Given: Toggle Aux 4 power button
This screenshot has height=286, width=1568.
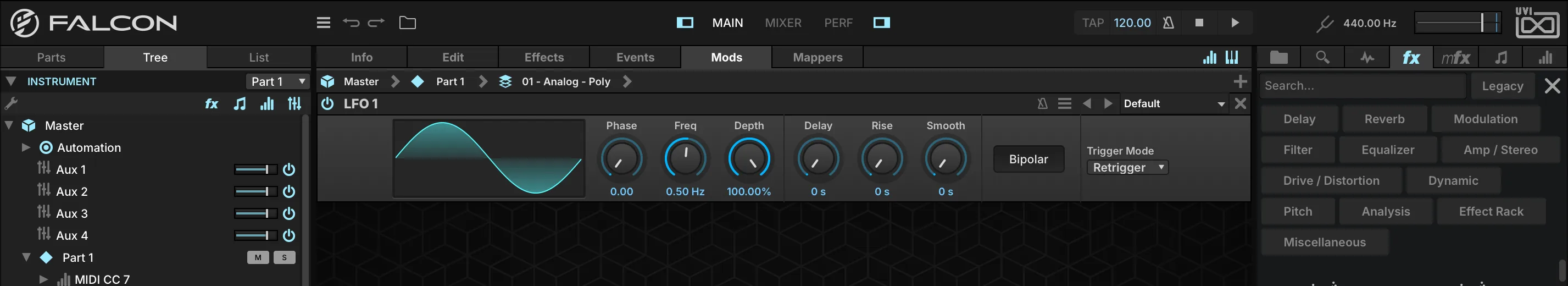Looking at the screenshot, I should click(x=289, y=235).
